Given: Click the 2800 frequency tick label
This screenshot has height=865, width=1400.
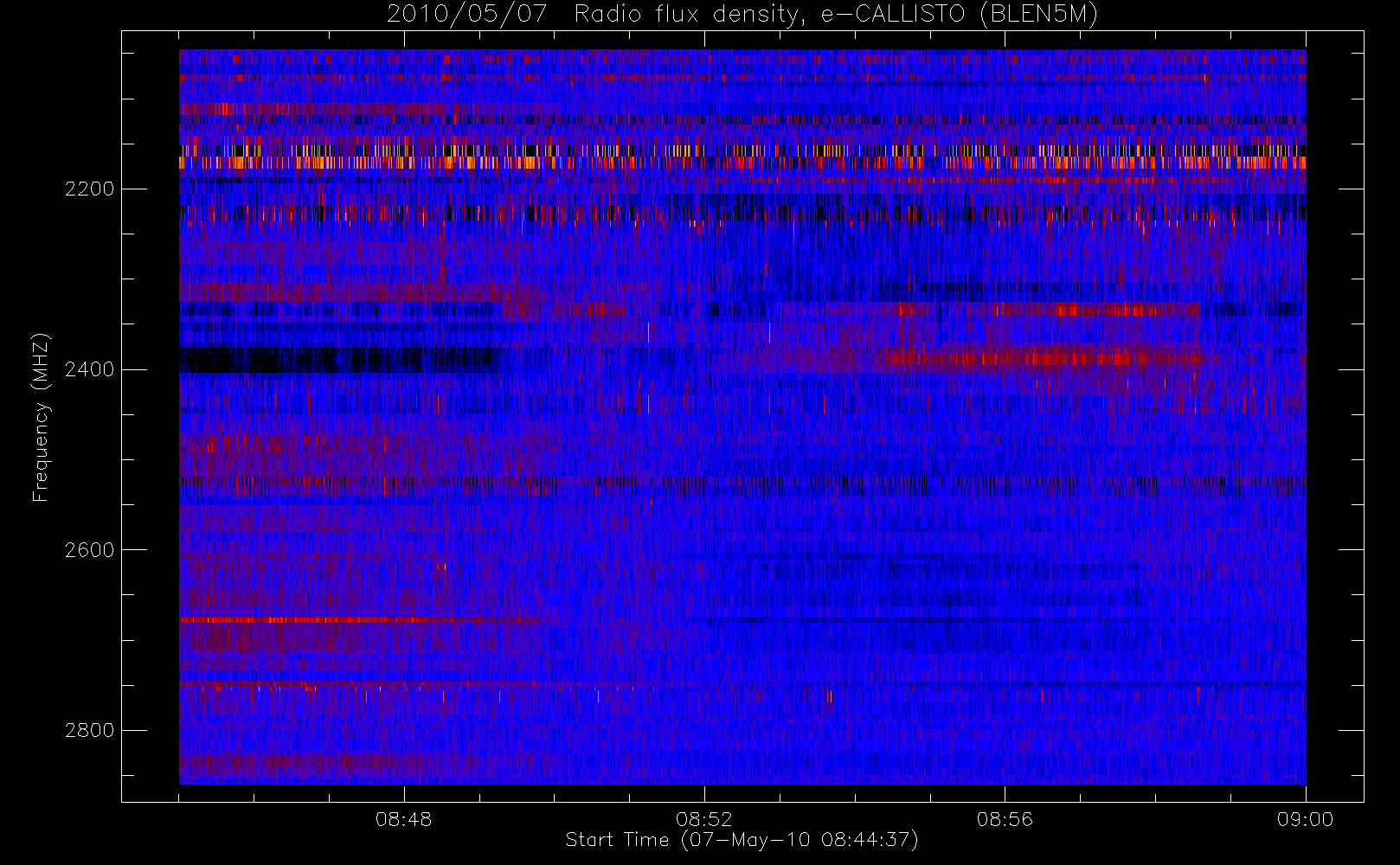Looking at the screenshot, I should point(89,731).
